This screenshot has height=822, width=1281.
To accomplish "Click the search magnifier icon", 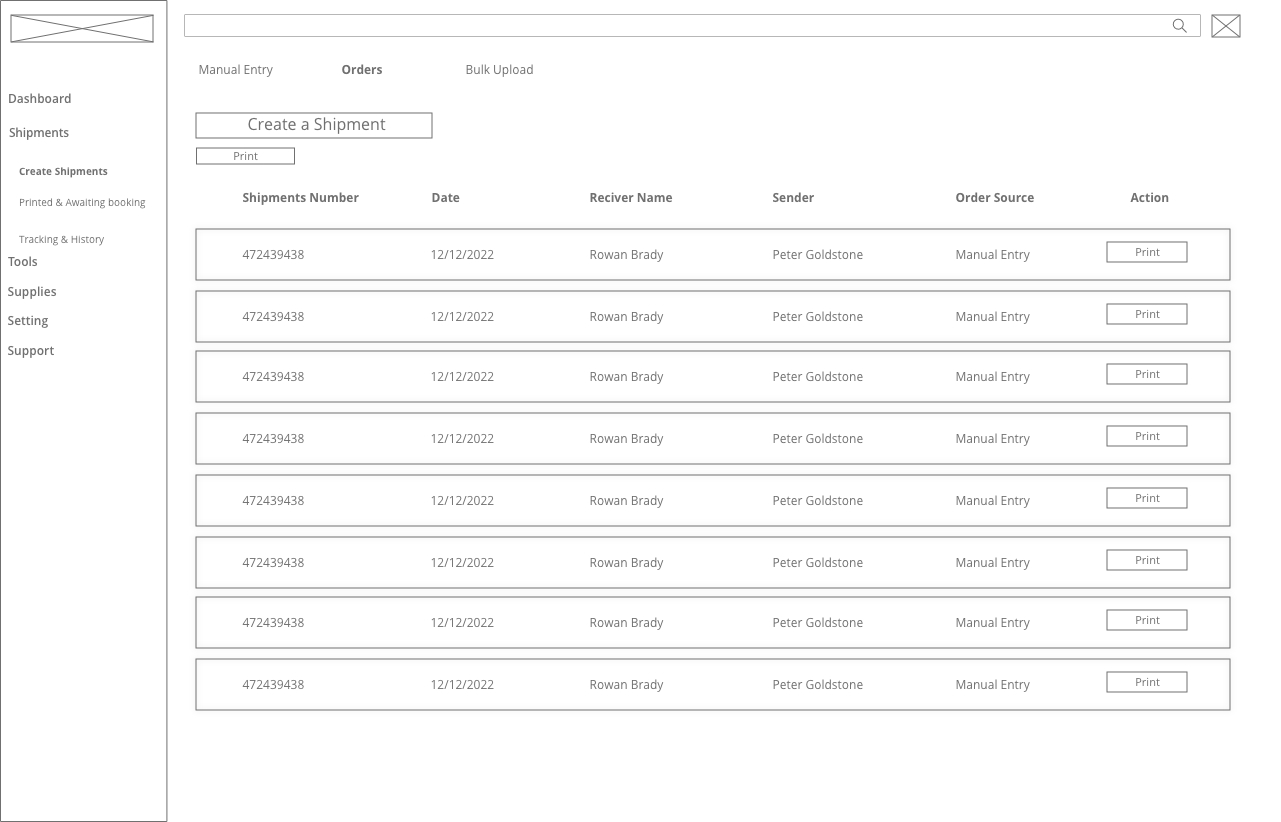I will [1180, 26].
